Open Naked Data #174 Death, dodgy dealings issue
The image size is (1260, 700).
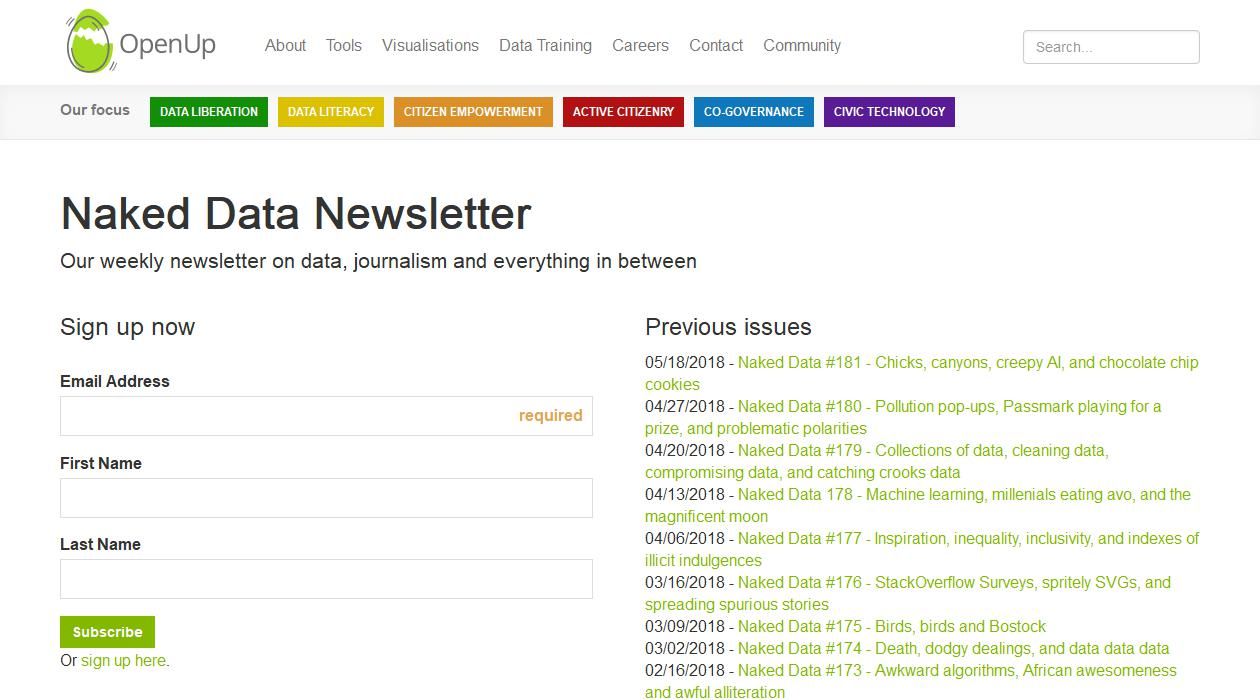coord(954,649)
